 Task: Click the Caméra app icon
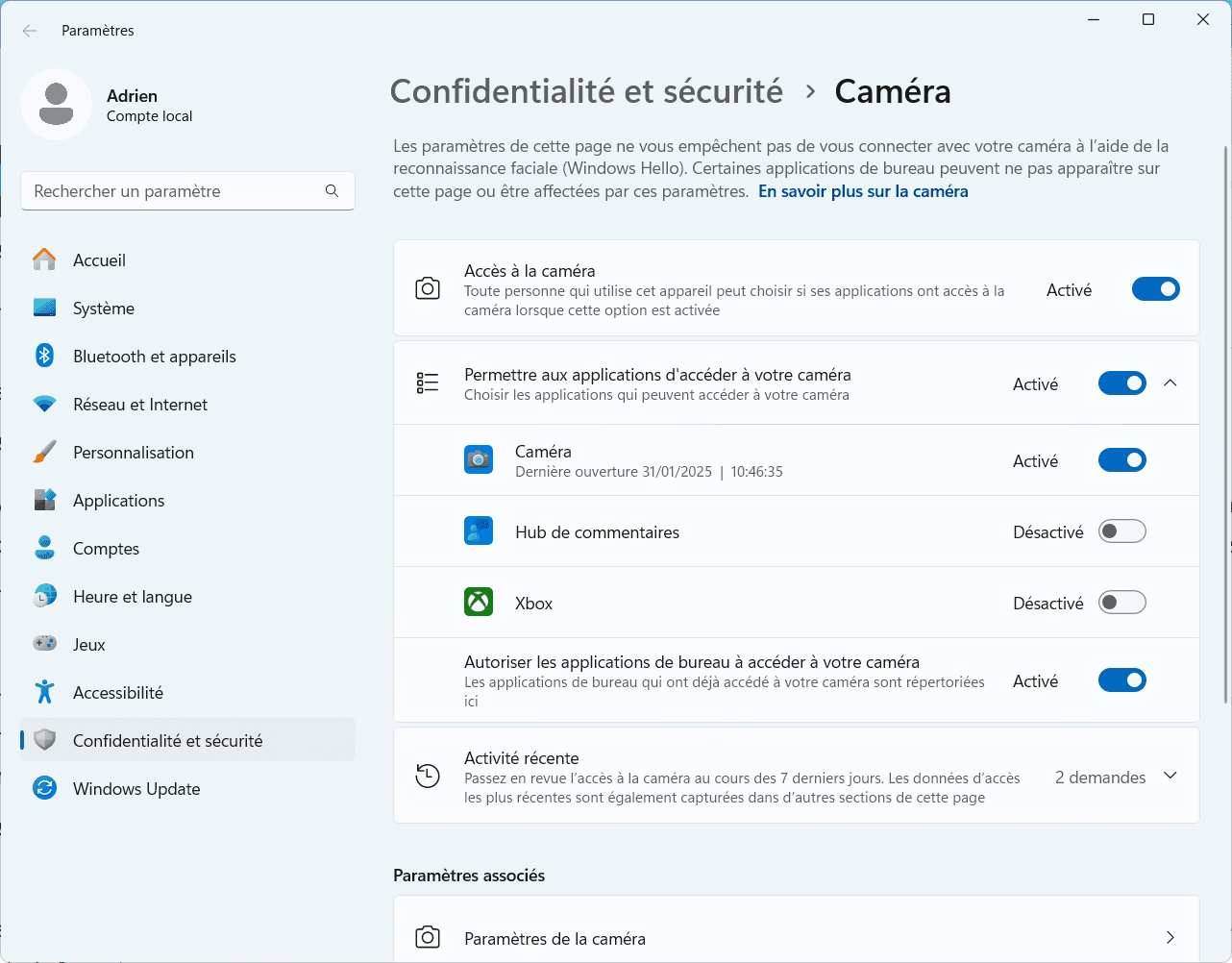coord(479,460)
